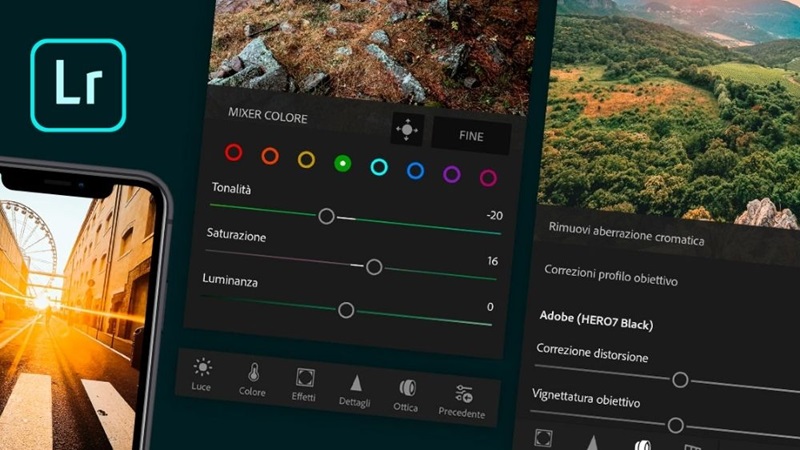Open the Ottica optics panel
Viewport: 800px width, 450px height.
coord(406,394)
